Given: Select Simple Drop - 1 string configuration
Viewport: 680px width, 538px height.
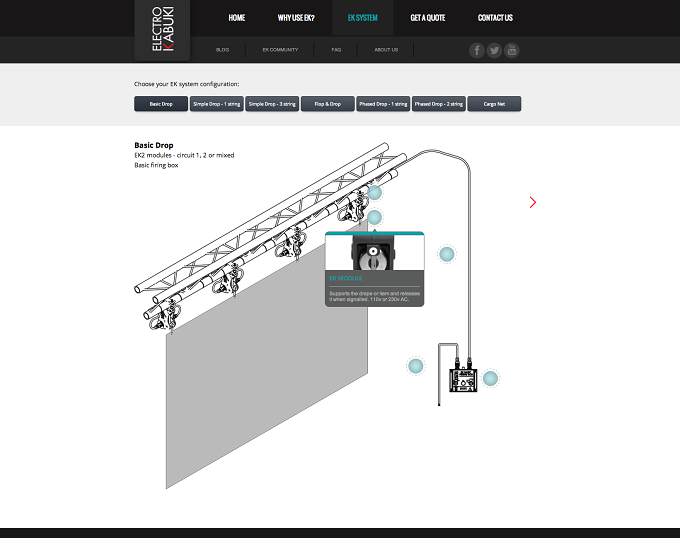Looking at the screenshot, I should coord(216,104).
